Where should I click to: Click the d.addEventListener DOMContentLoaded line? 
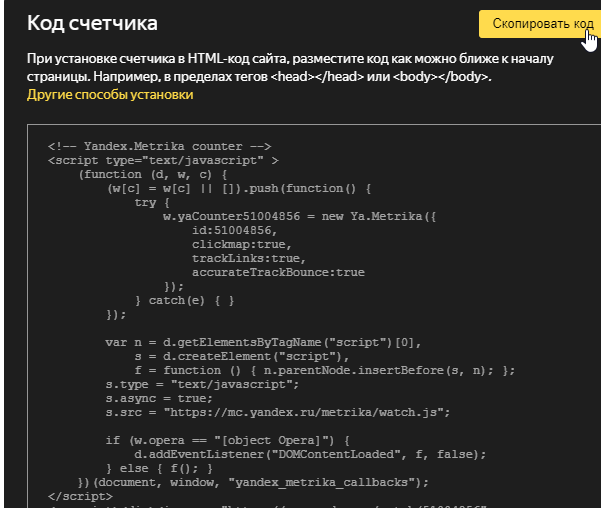pyautogui.click(x=310, y=455)
